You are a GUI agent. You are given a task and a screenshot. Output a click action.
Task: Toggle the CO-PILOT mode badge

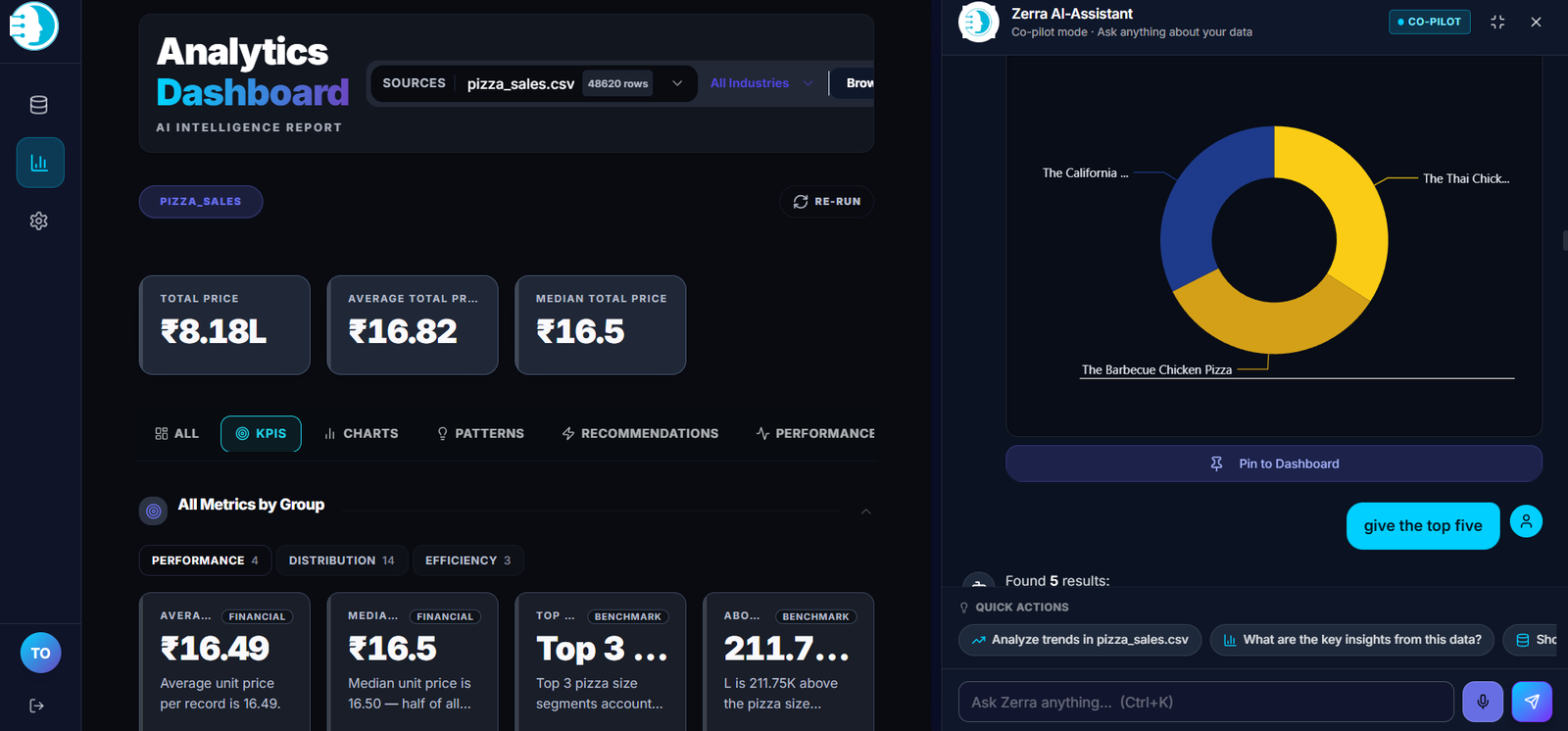pos(1430,22)
